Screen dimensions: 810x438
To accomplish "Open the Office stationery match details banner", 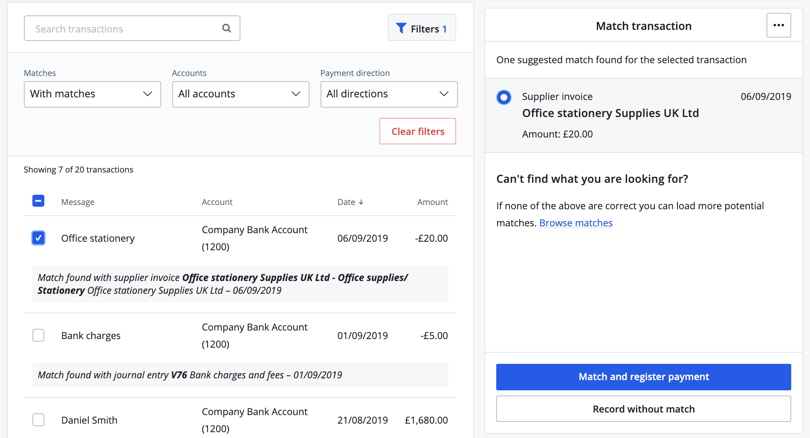I will 238,284.
